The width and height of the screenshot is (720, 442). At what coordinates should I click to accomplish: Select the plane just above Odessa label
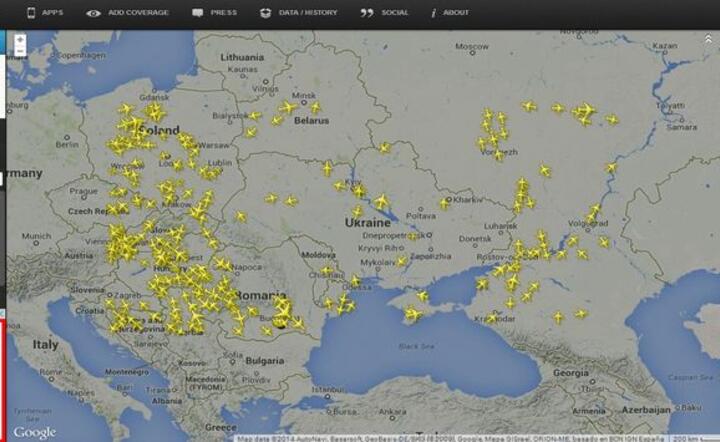(x=356, y=280)
